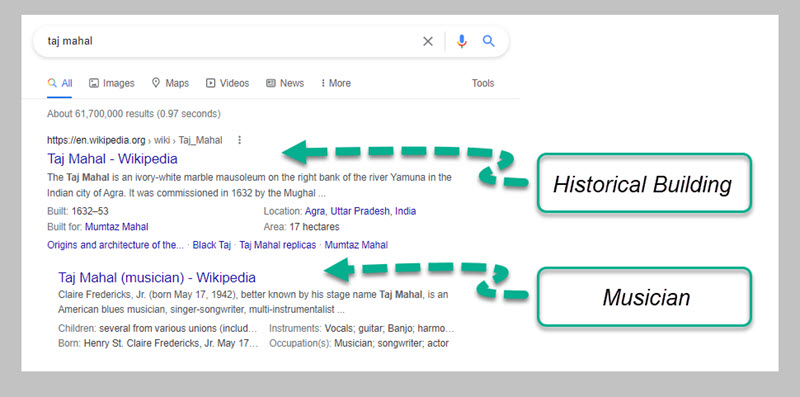This screenshot has width=800, height=397.
Task: Clear the search box with the X icon
Action: pos(428,41)
